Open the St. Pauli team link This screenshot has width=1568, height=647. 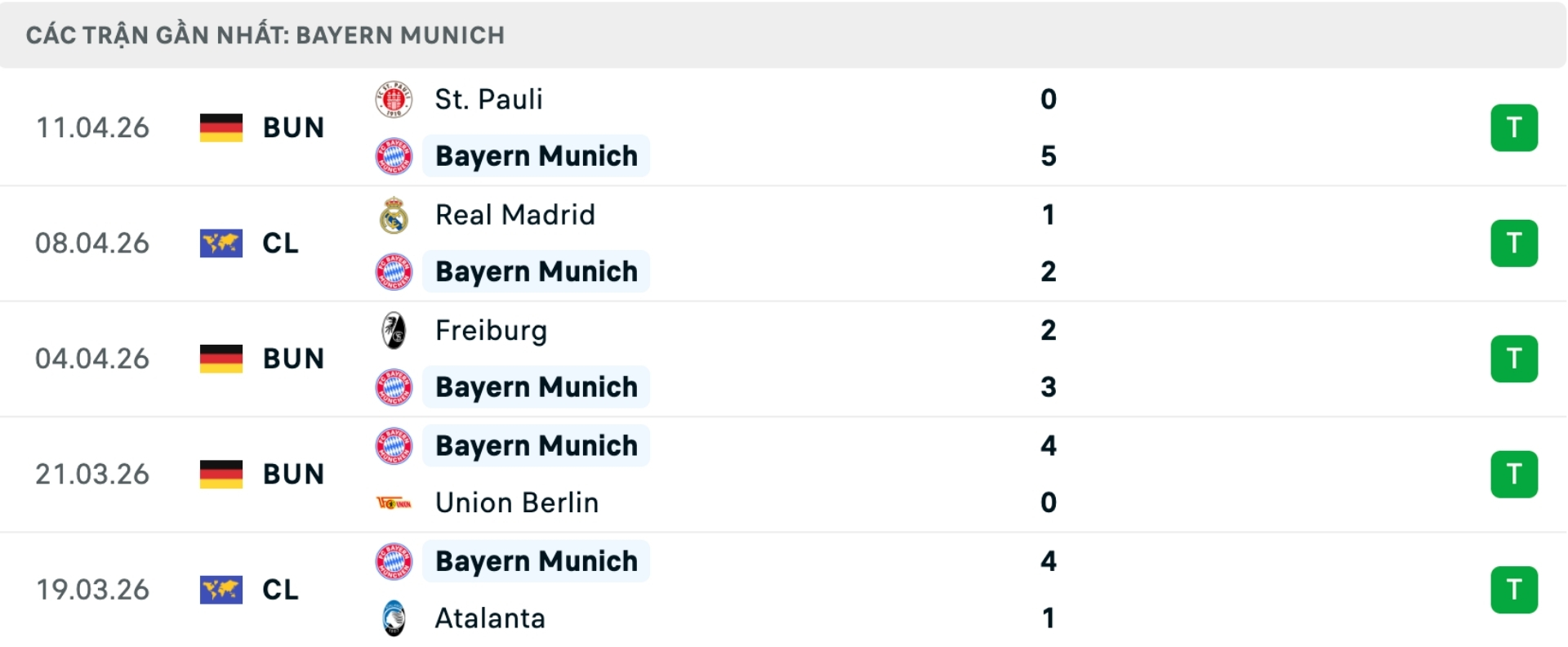[x=488, y=100]
